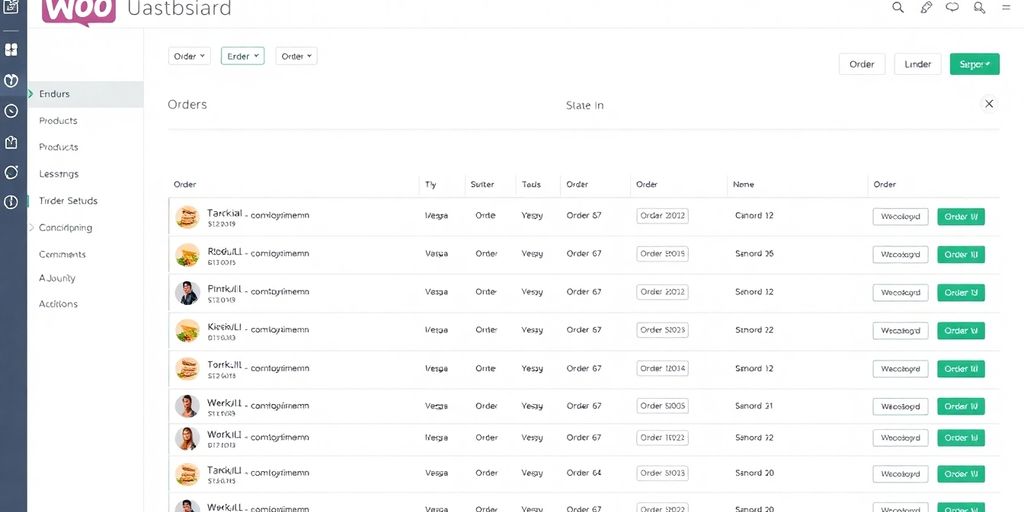Viewport: 1024px width, 512px height.
Task: Select the pencil edit icon in header
Action: (x=926, y=8)
